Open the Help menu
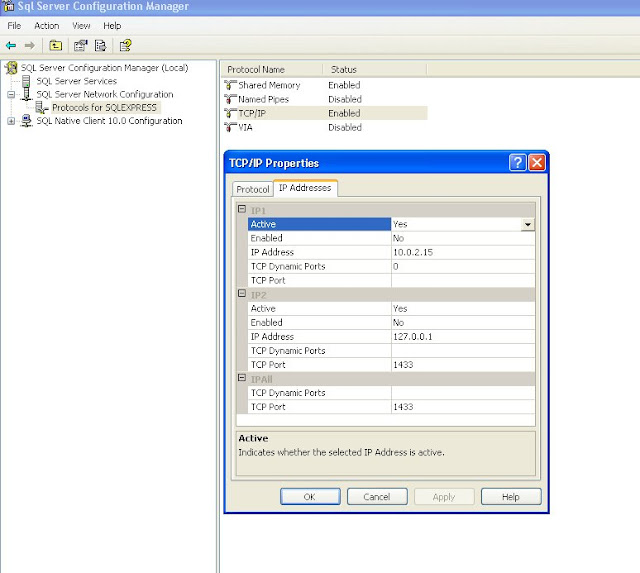The height and width of the screenshot is (573, 640). [112, 26]
